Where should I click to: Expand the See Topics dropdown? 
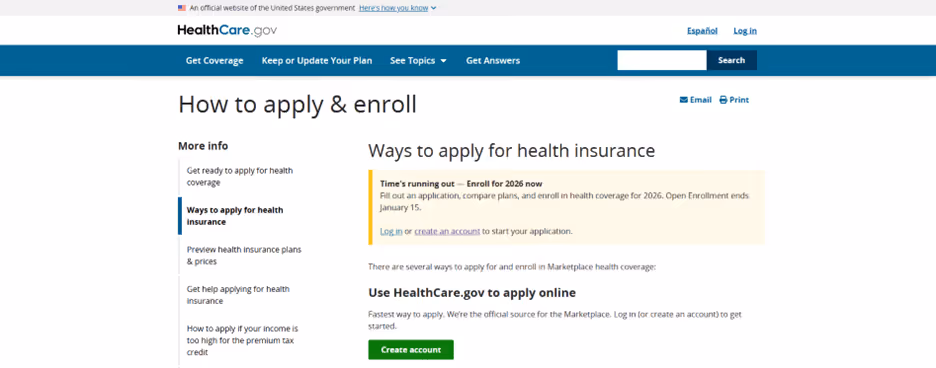click(418, 60)
